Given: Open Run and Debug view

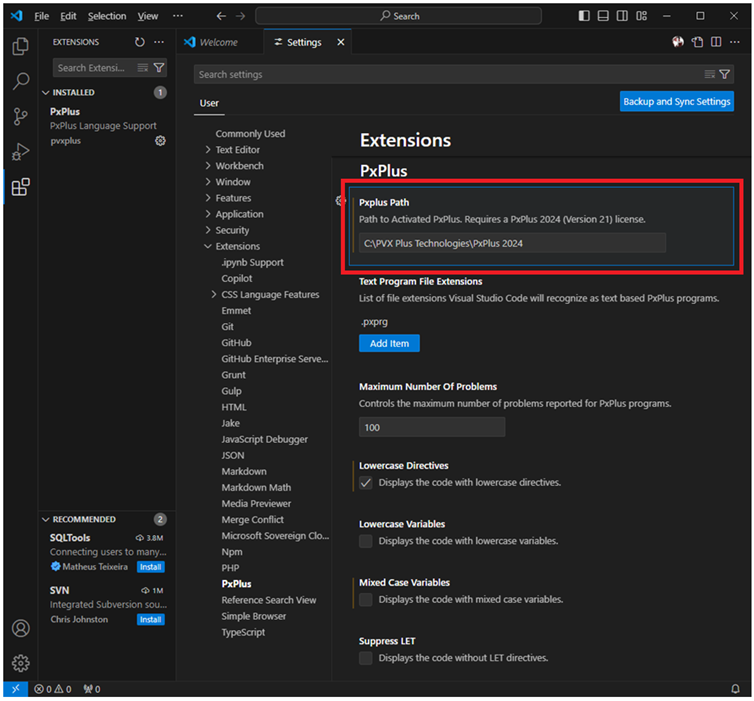Looking at the screenshot, I should click(x=20, y=152).
